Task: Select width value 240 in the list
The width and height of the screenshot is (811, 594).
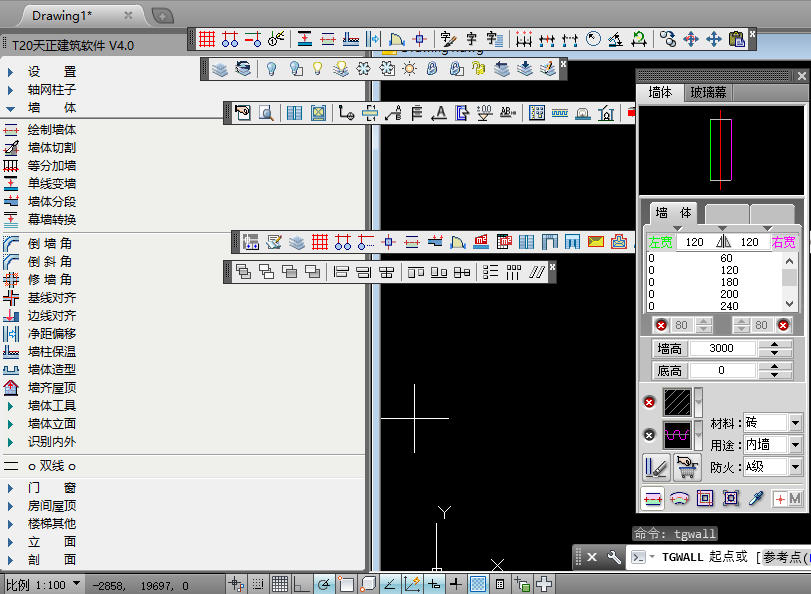Action: [x=727, y=307]
